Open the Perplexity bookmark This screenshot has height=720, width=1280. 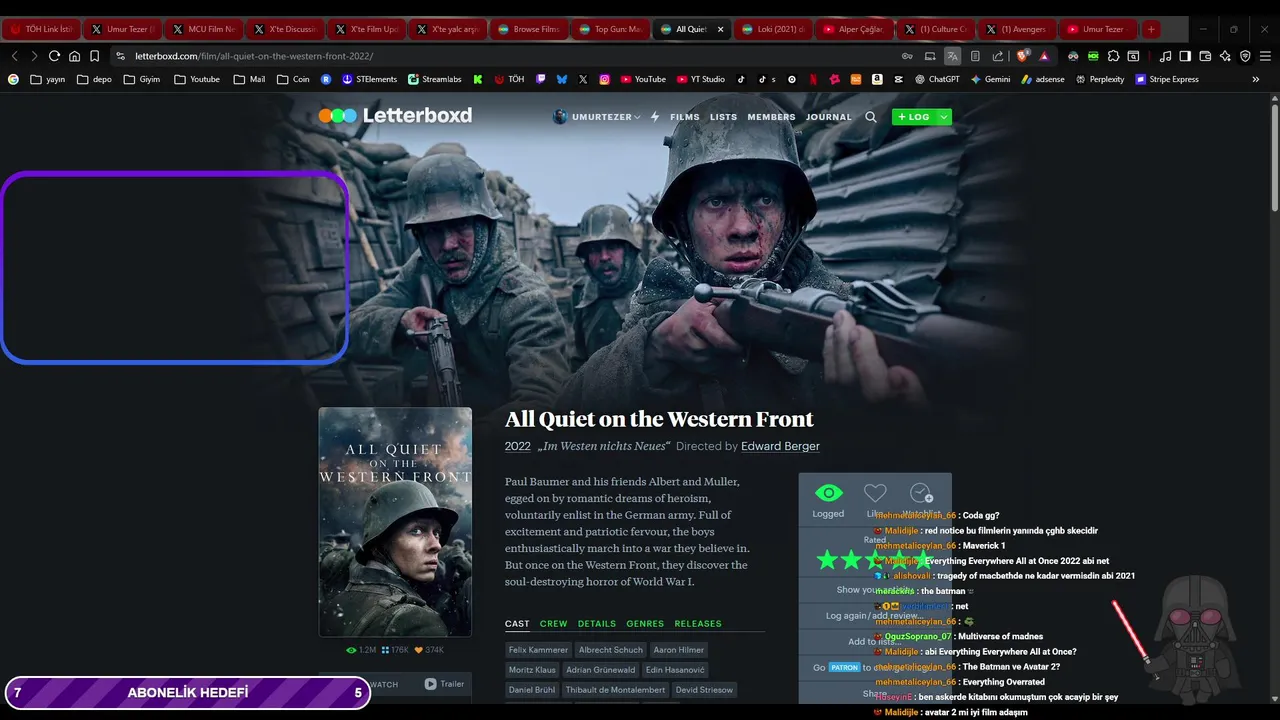(x=1099, y=79)
